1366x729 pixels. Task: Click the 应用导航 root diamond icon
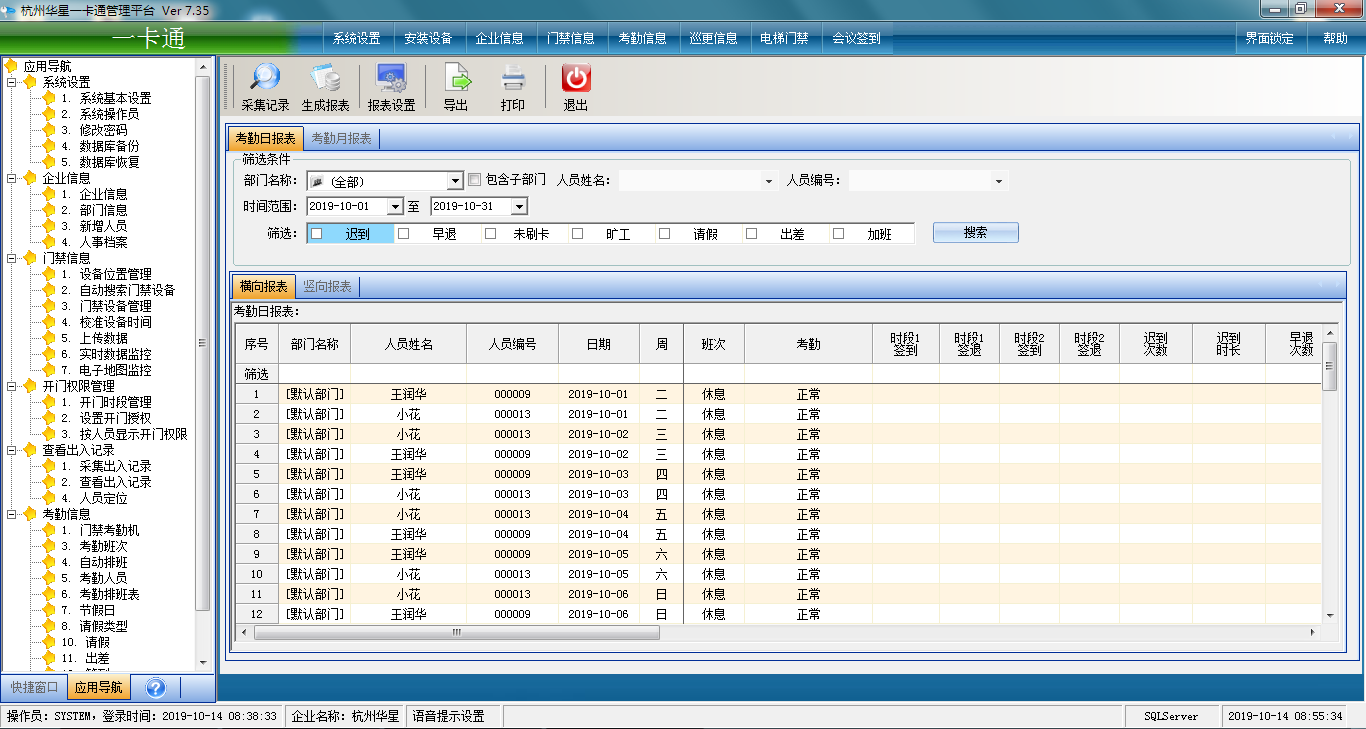[11, 66]
